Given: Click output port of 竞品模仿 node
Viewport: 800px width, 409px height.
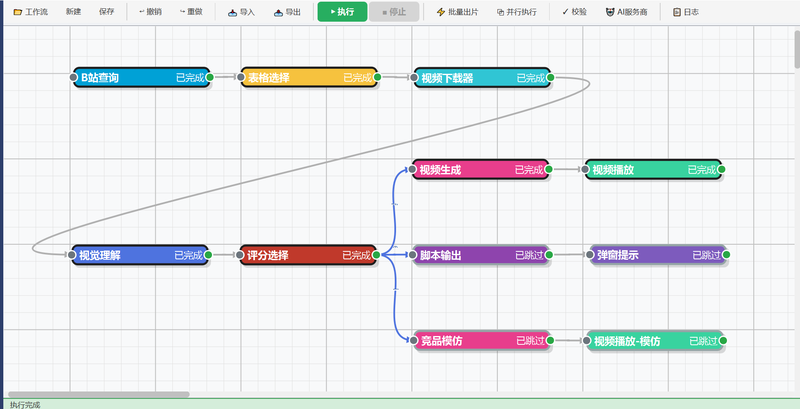Looking at the screenshot, I should pos(550,341).
